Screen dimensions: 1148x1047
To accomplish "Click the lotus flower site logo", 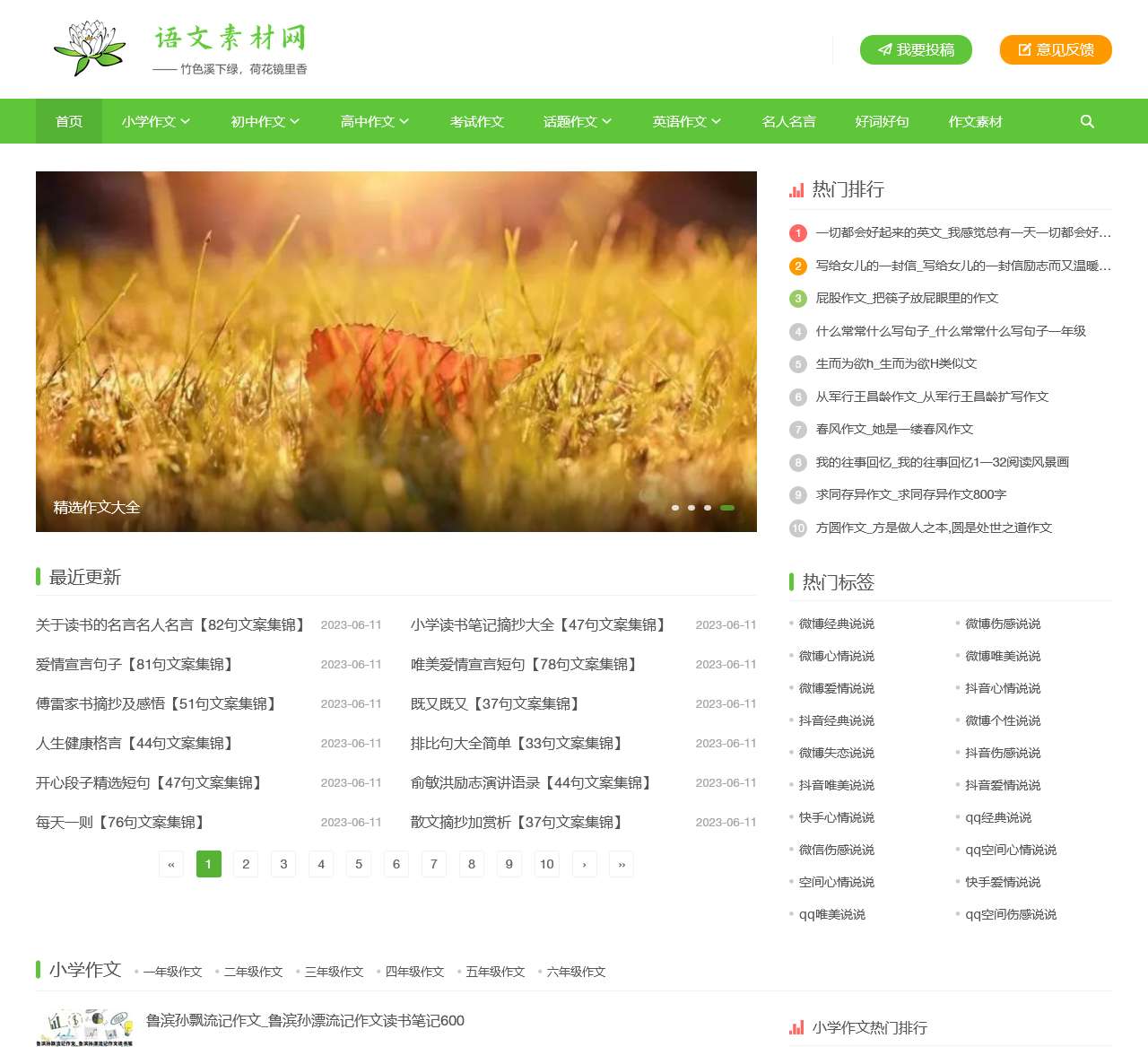I will click(x=89, y=49).
